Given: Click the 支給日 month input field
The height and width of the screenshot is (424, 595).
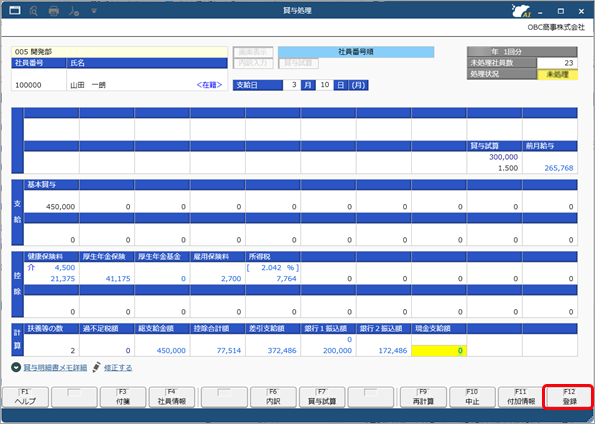Looking at the screenshot, I should point(291,85).
